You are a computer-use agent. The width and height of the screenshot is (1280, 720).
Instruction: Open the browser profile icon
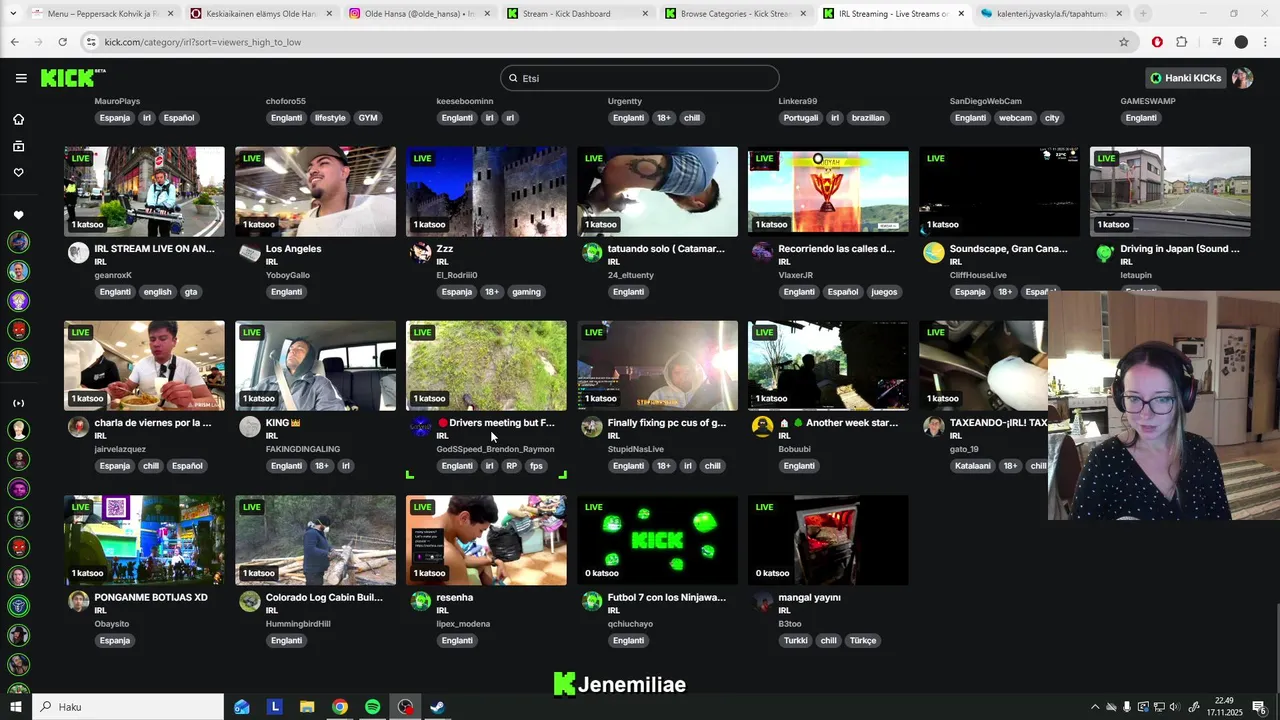(1241, 42)
